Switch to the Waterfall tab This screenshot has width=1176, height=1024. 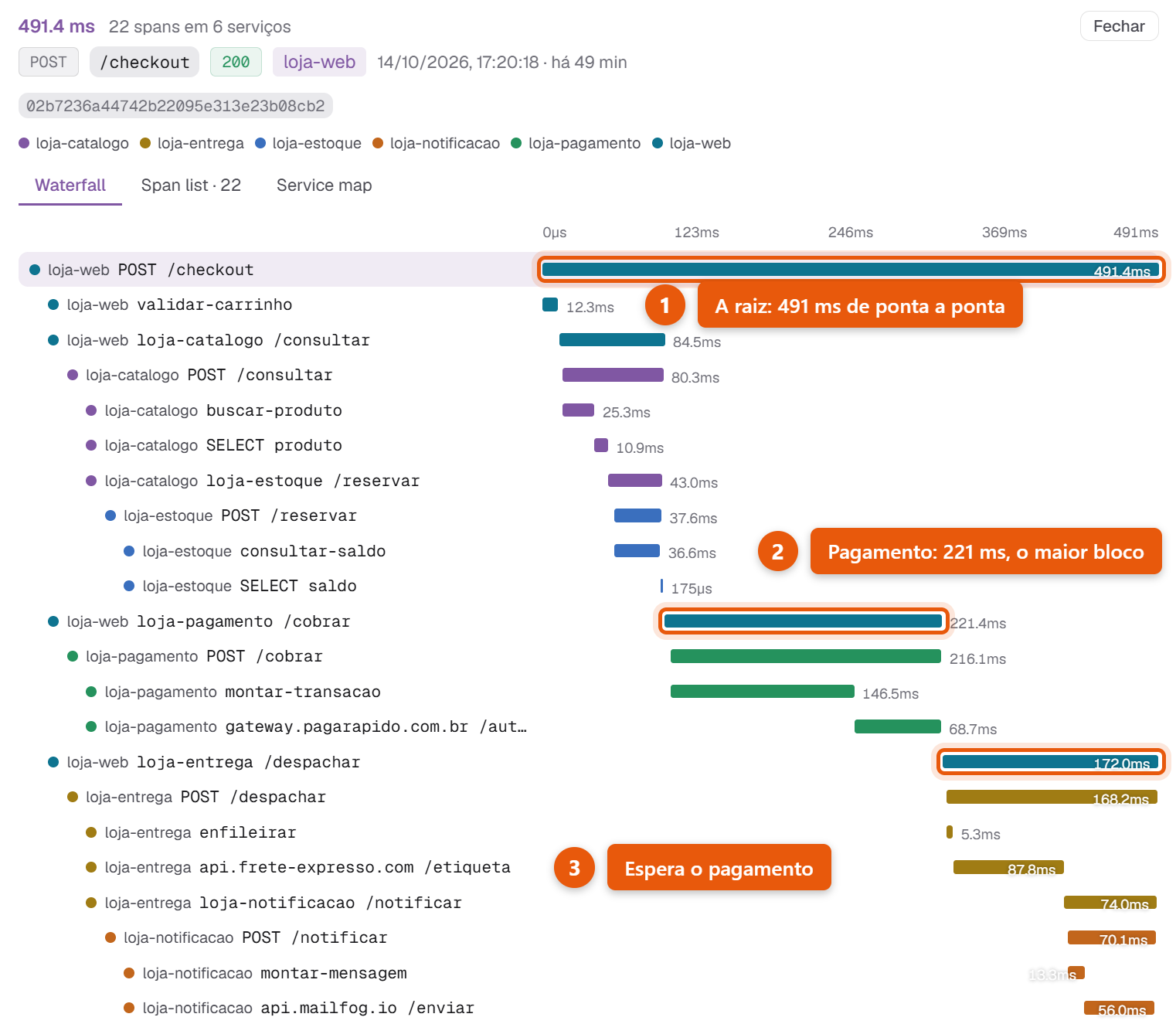70,185
